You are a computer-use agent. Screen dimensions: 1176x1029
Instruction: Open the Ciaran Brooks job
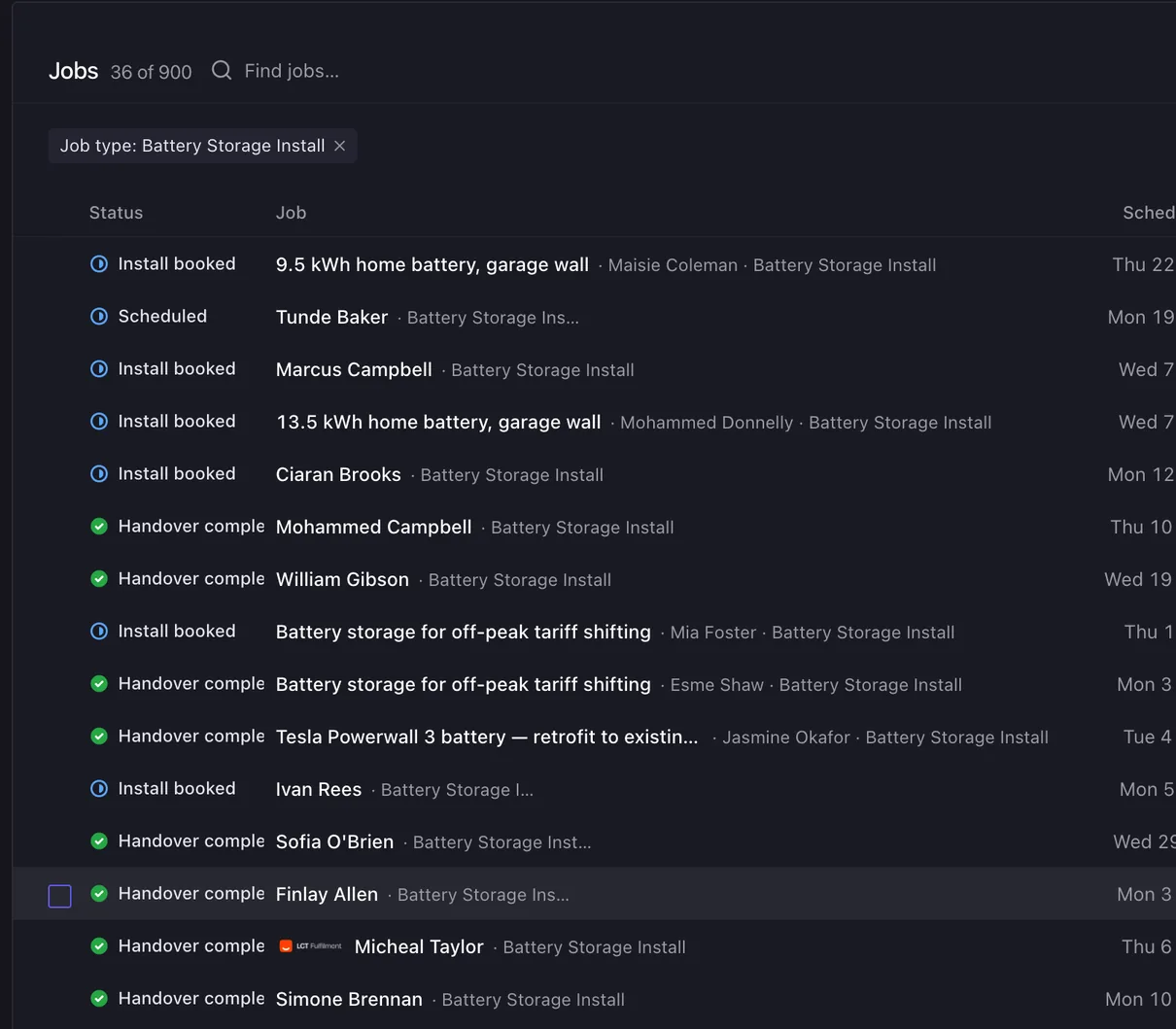tap(338, 475)
